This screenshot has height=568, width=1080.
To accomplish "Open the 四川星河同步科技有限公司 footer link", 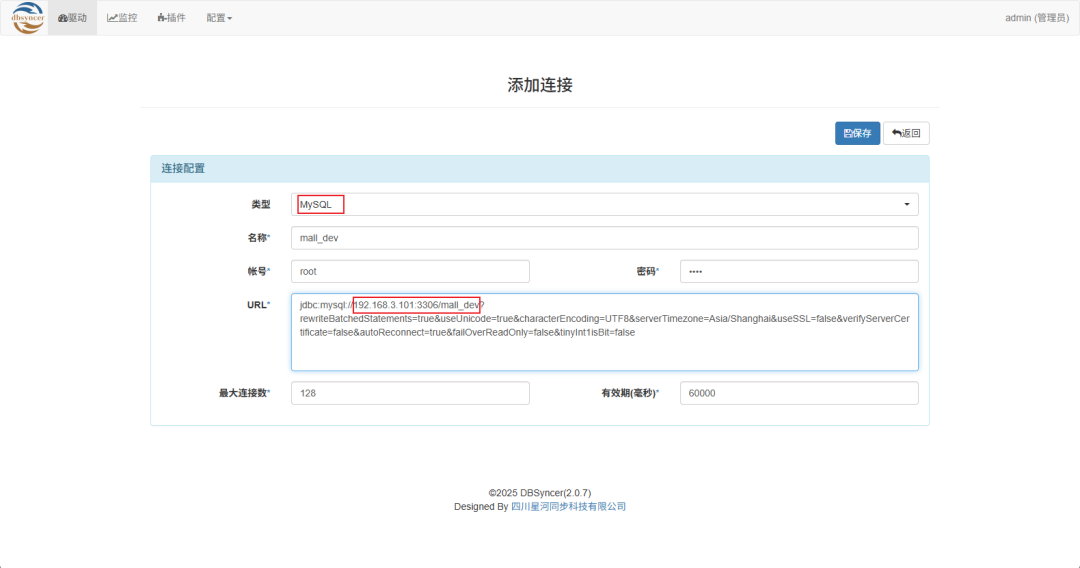I will tap(568, 507).
